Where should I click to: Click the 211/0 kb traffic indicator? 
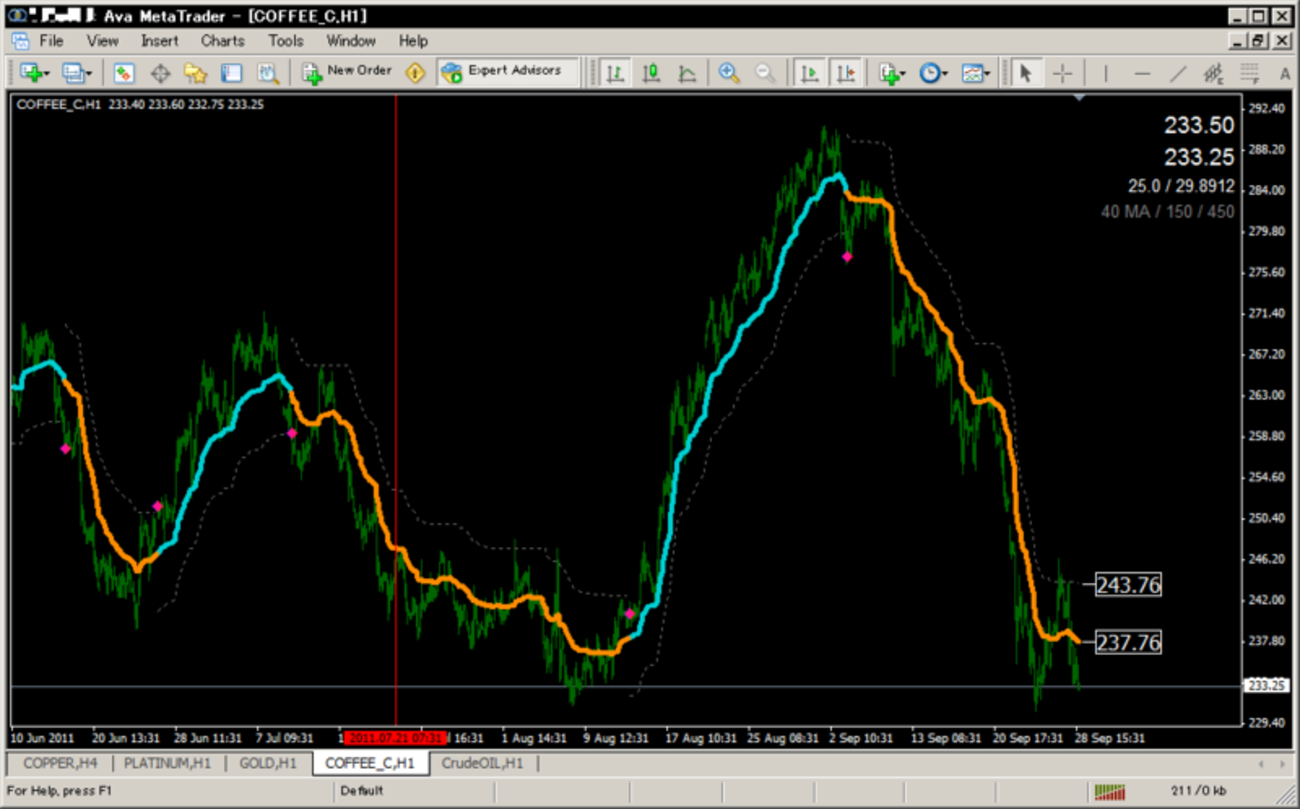tap(1199, 792)
